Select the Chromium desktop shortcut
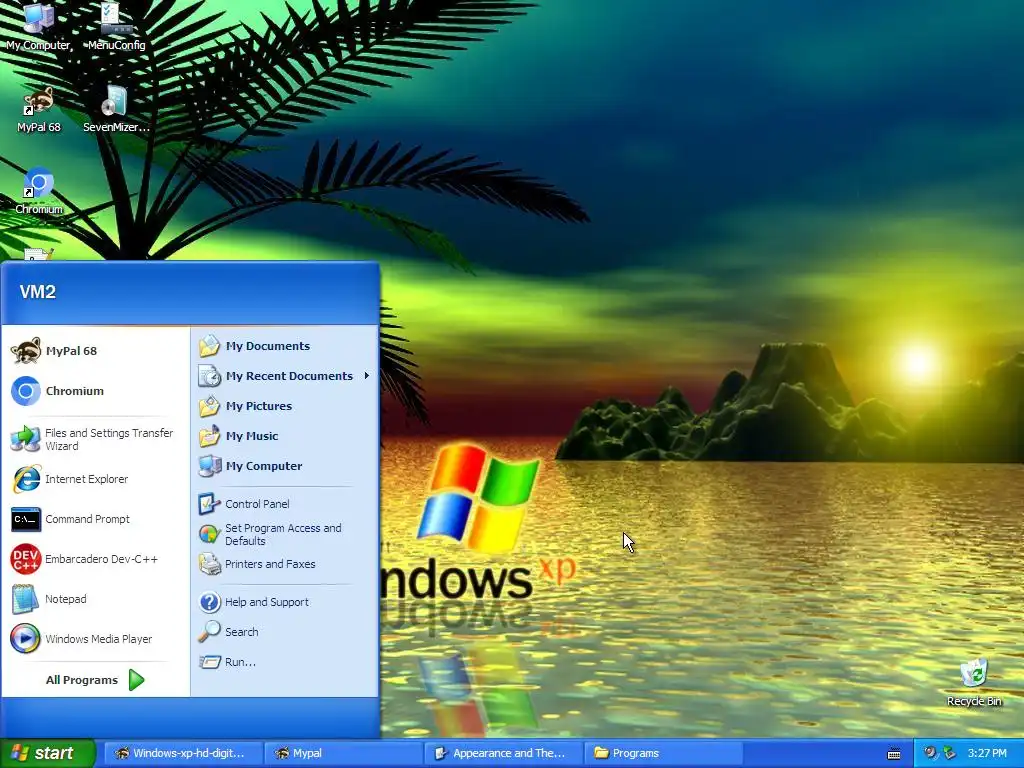 tap(39, 191)
